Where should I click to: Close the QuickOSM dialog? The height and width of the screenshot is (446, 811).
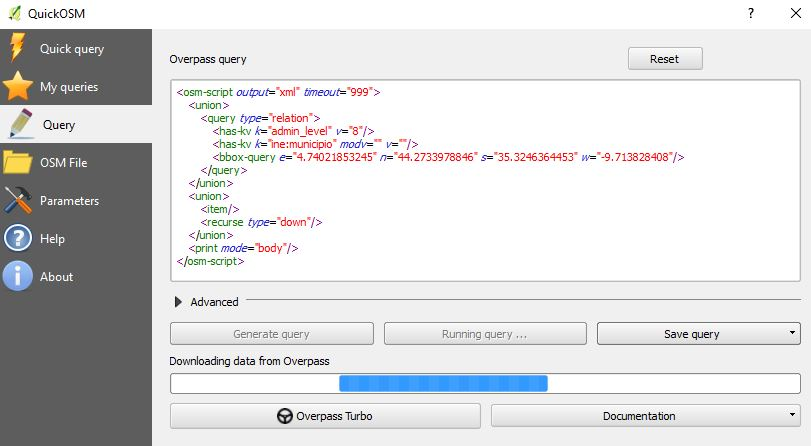coord(795,13)
